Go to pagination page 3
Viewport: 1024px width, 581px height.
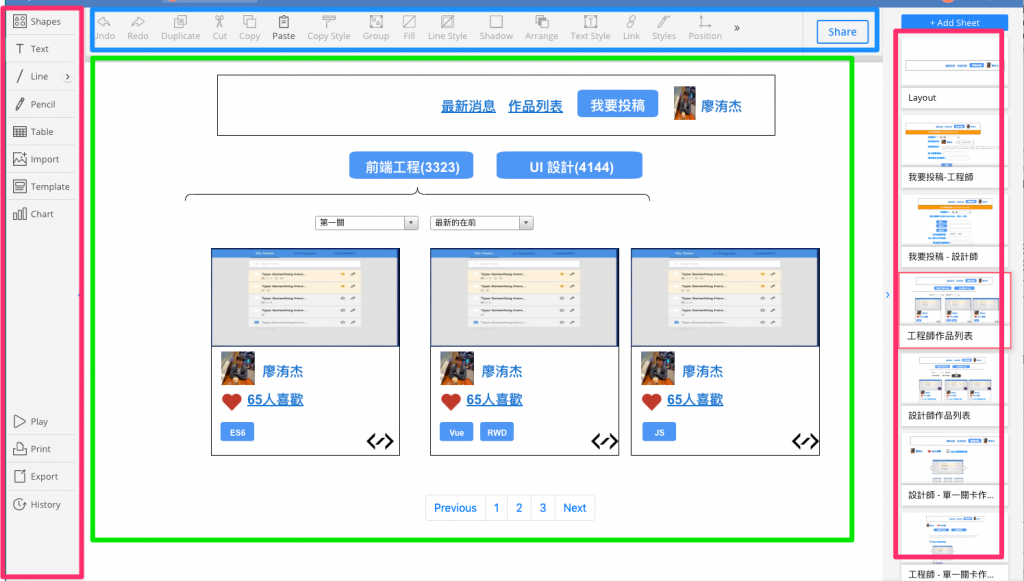(543, 508)
